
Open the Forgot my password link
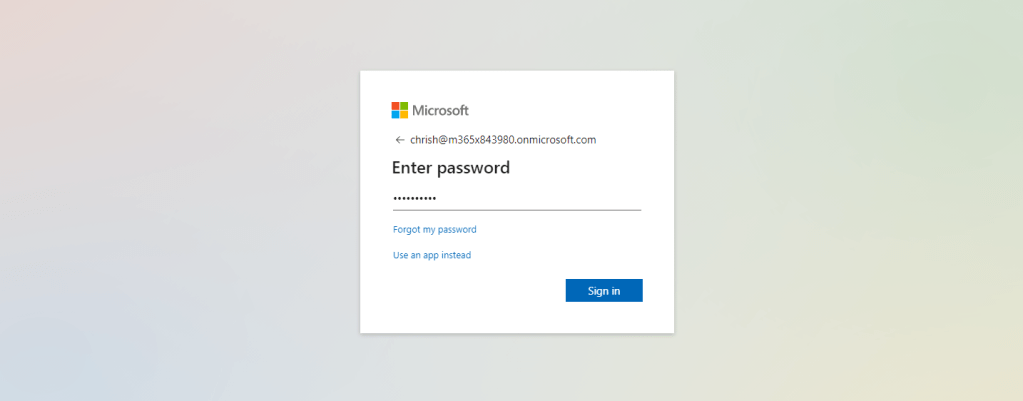pyautogui.click(x=435, y=229)
